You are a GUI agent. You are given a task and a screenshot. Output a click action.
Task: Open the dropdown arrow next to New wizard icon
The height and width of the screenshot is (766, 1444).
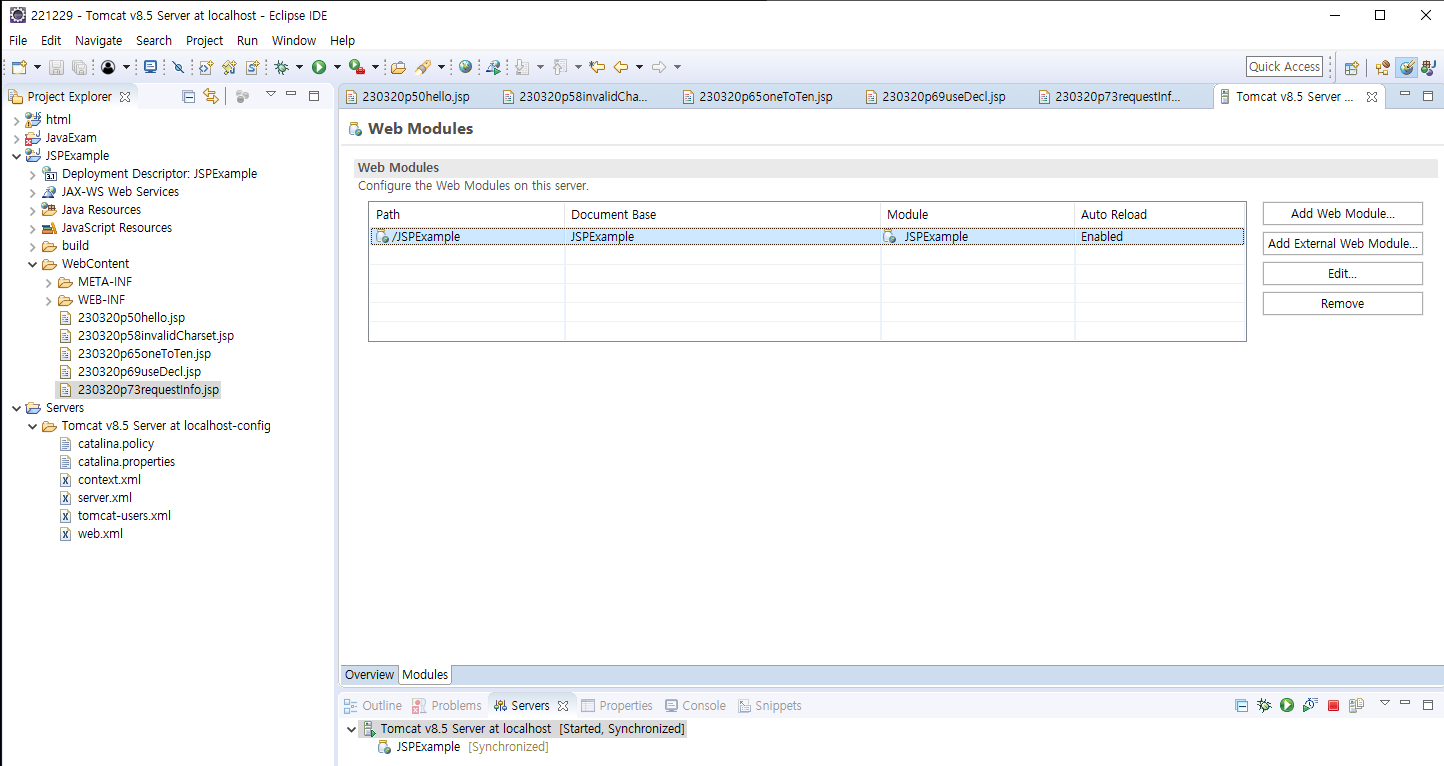(x=37, y=67)
